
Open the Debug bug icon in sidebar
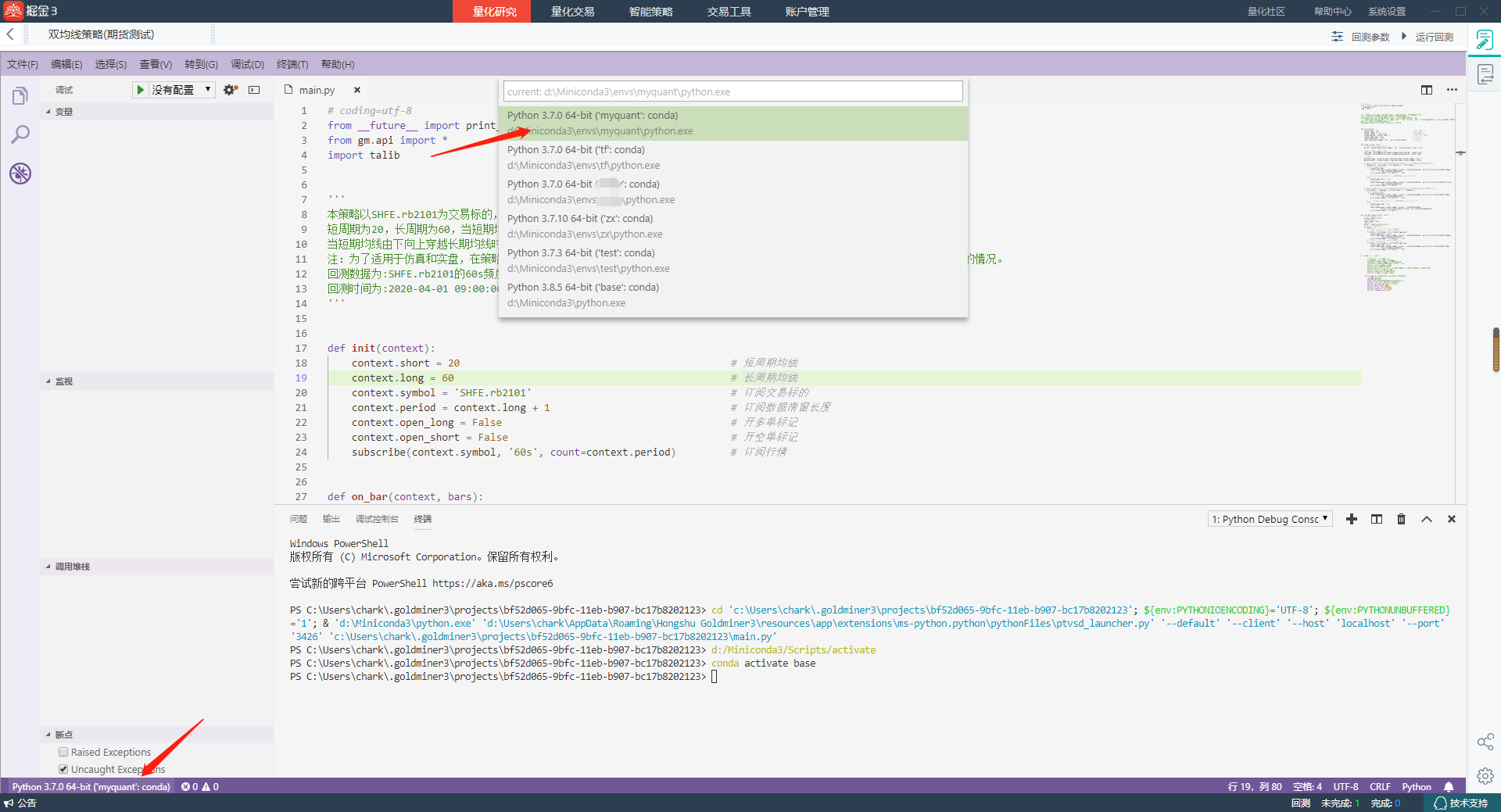[x=20, y=173]
